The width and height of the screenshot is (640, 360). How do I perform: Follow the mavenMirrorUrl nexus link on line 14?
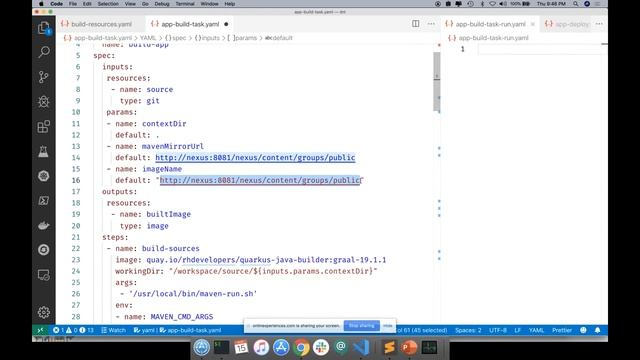(255, 158)
